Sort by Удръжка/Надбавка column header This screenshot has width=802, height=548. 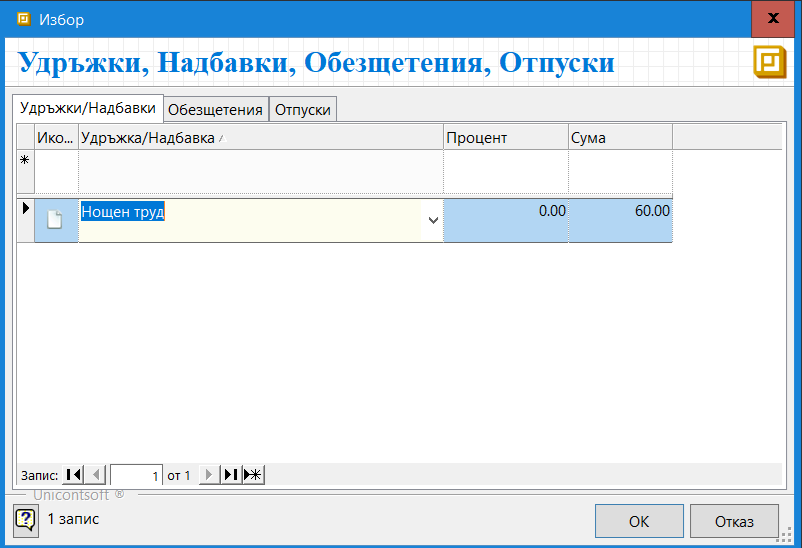click(260, 138)
